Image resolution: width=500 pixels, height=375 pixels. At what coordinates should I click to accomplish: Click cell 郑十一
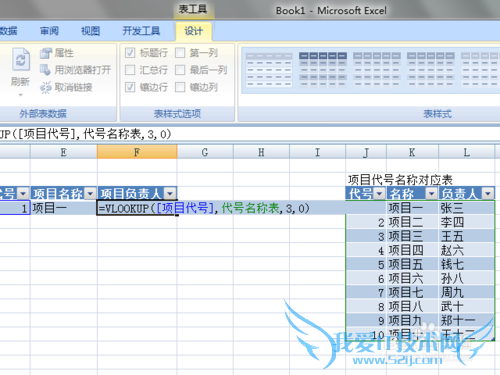point(467,320)
